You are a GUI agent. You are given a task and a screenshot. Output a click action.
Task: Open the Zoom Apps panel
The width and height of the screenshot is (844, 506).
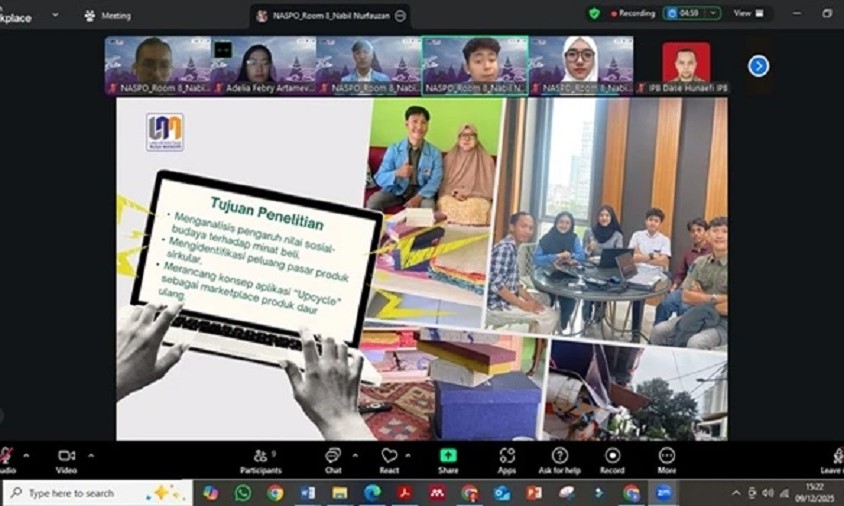pos(507,461)
